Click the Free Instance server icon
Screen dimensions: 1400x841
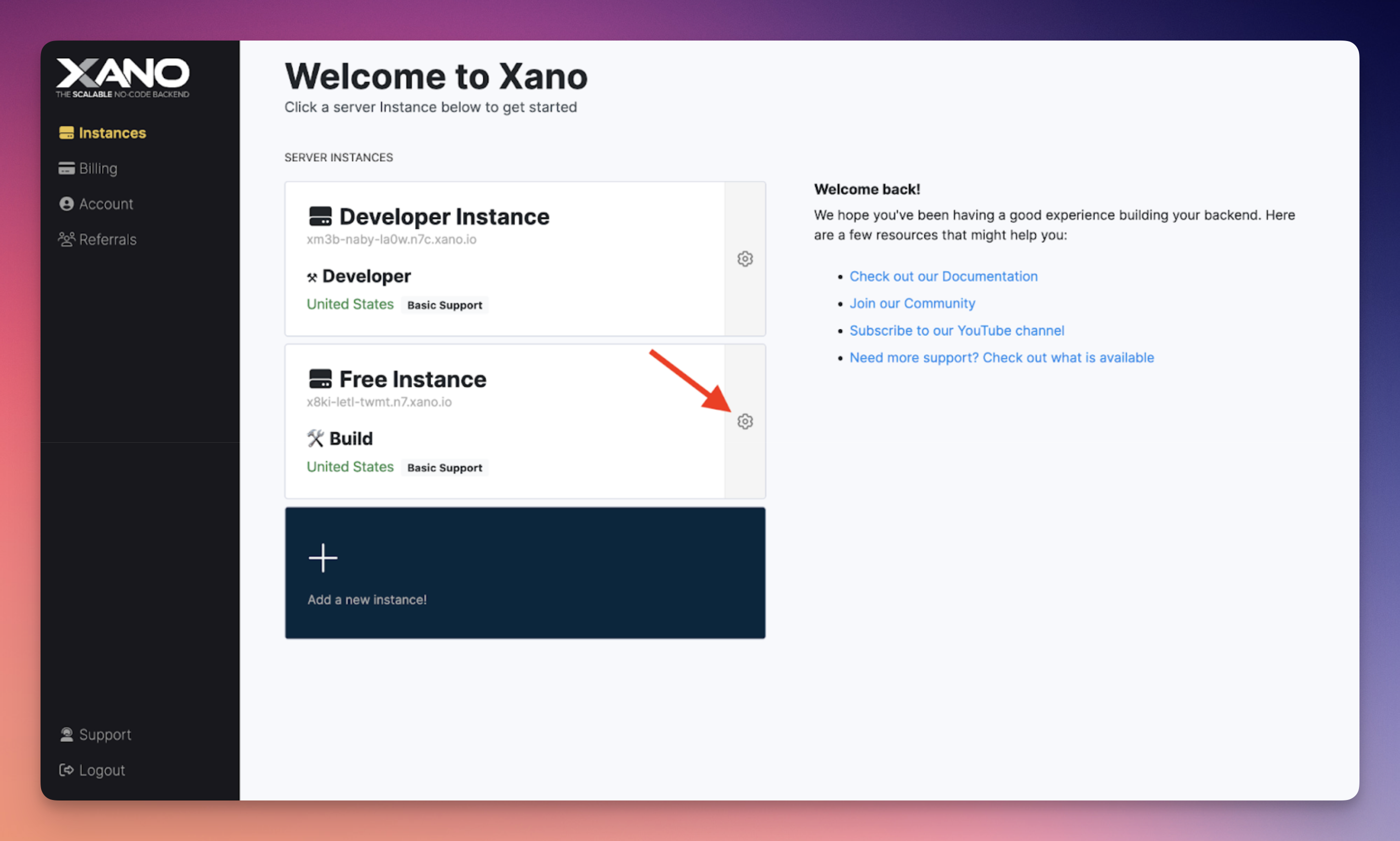pyautogui.click(x=320, y=379)
